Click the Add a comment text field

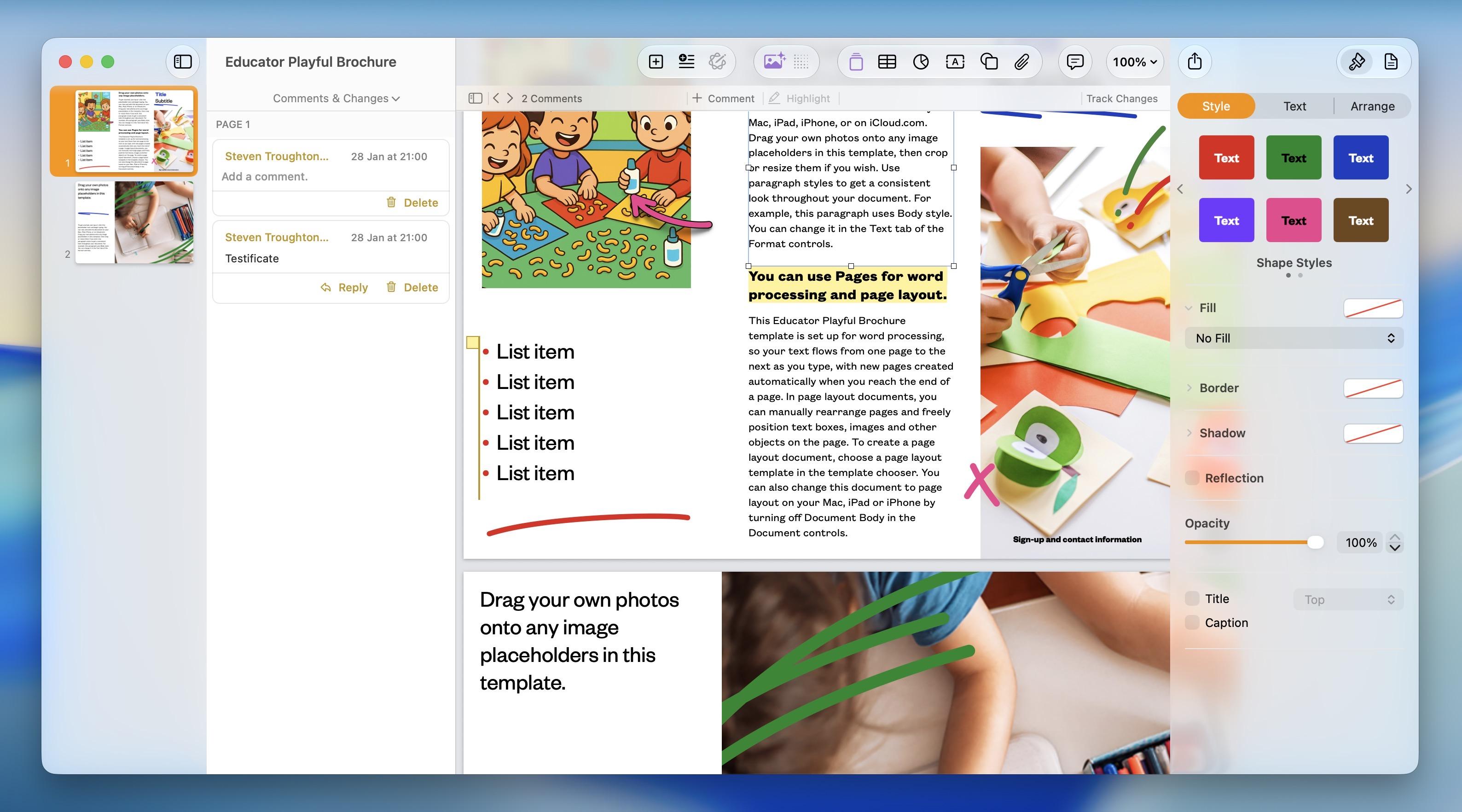(265, 176)
